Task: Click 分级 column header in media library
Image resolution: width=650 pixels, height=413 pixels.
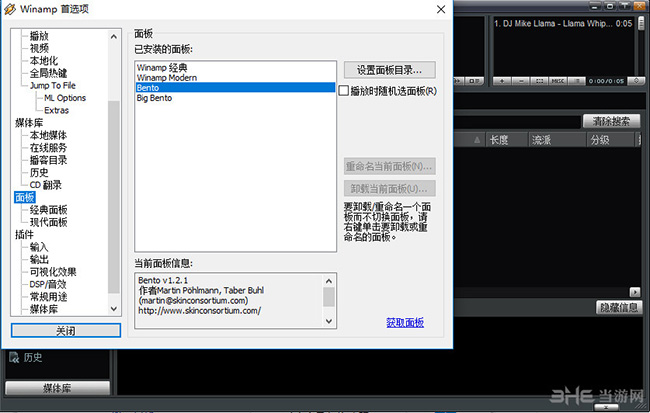Action: point(611,140)
